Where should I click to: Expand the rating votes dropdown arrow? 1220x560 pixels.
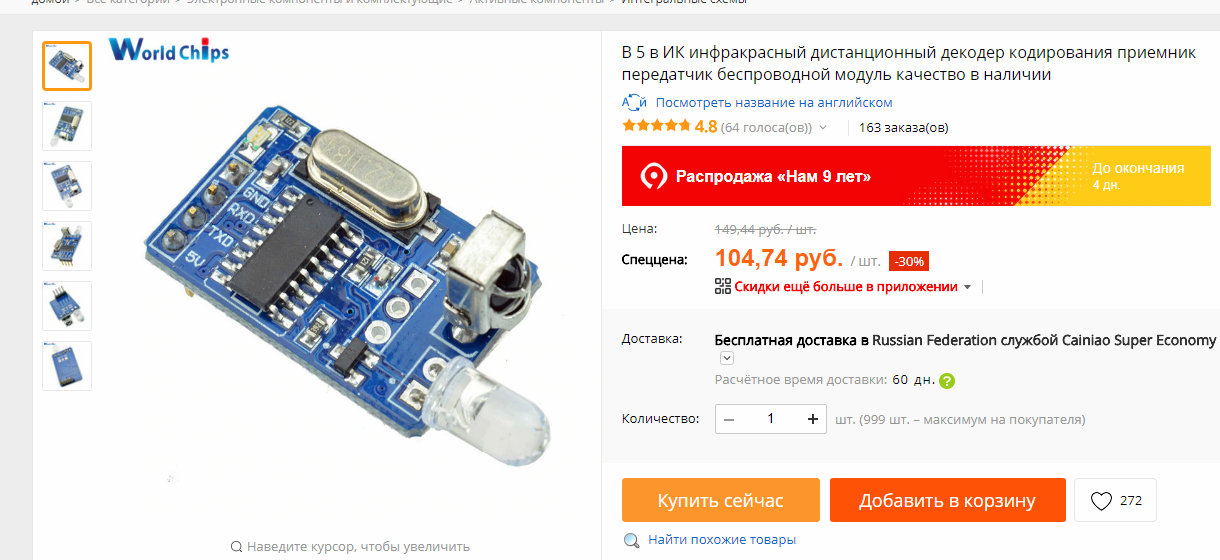pyautogui.click(x=823, y=128)
